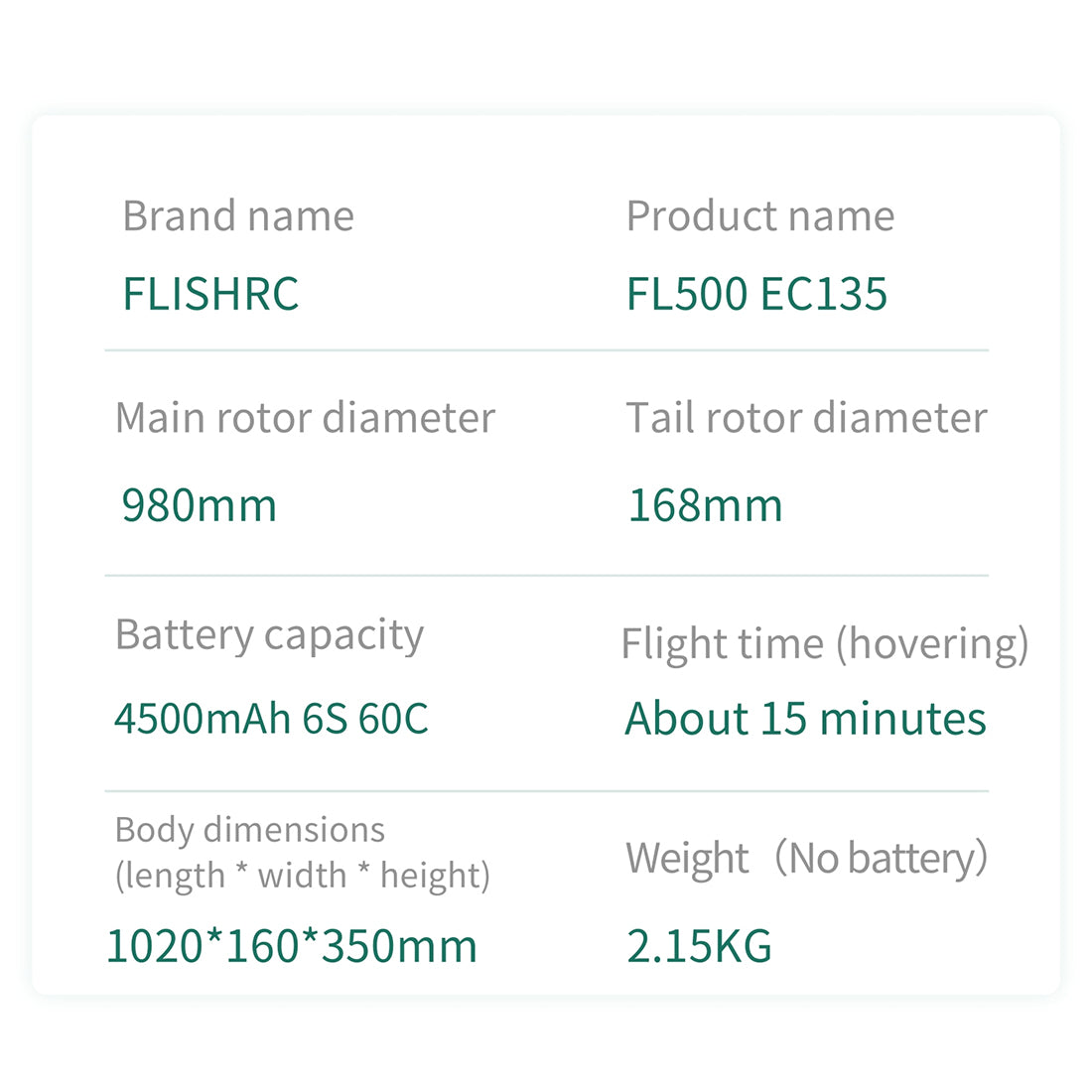This screenshot has width=1092, height=1092.
Task: Select the 168mm value
Action: (705, 505)
